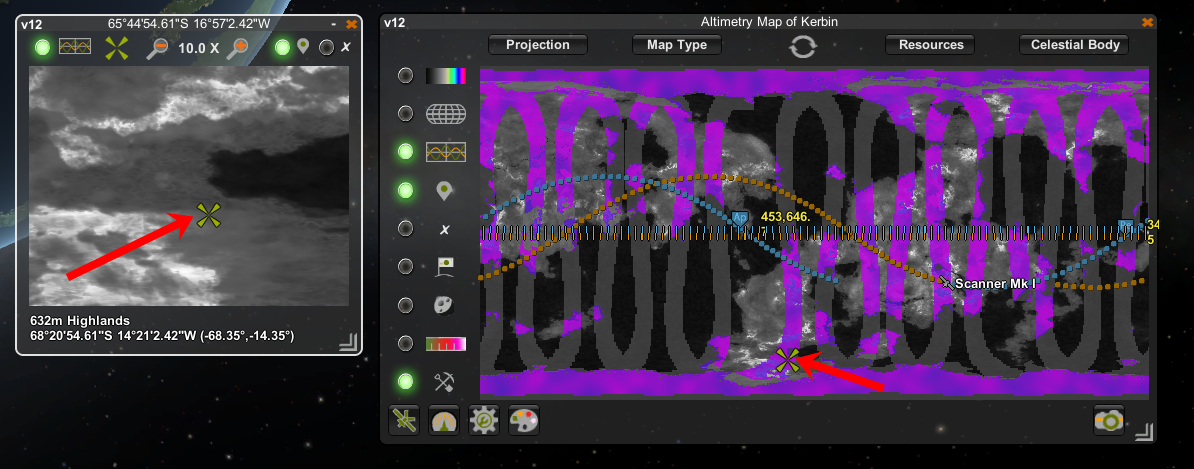Toggle orbit overlay light in zoom window

click(x=43, y=48)
